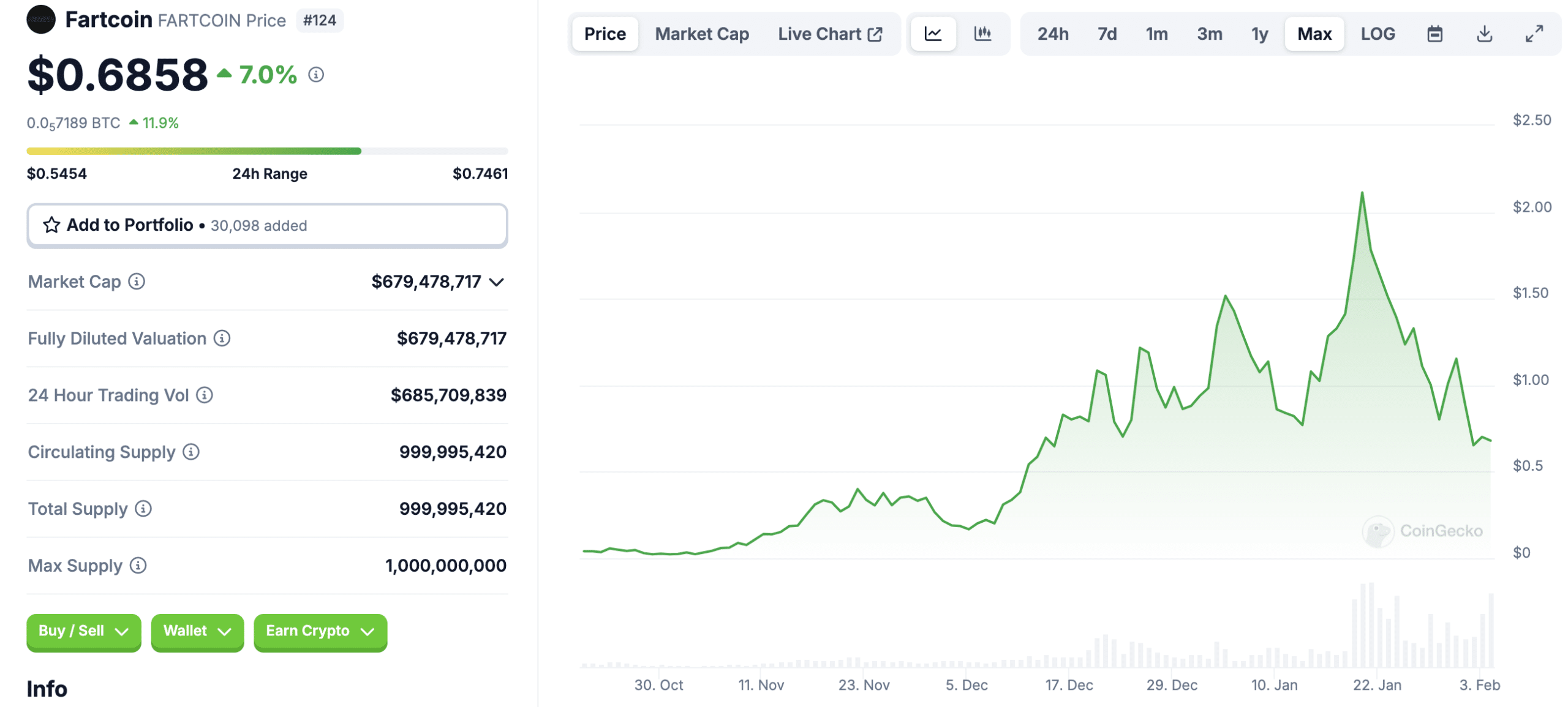
Task: Toggle LOG scale on chart
Action: coord(1378,34)
